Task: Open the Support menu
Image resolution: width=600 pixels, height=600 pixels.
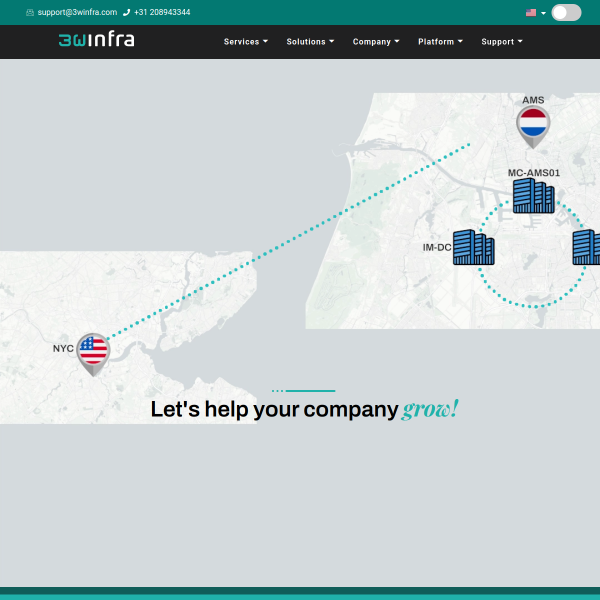Action: point(502,42)
